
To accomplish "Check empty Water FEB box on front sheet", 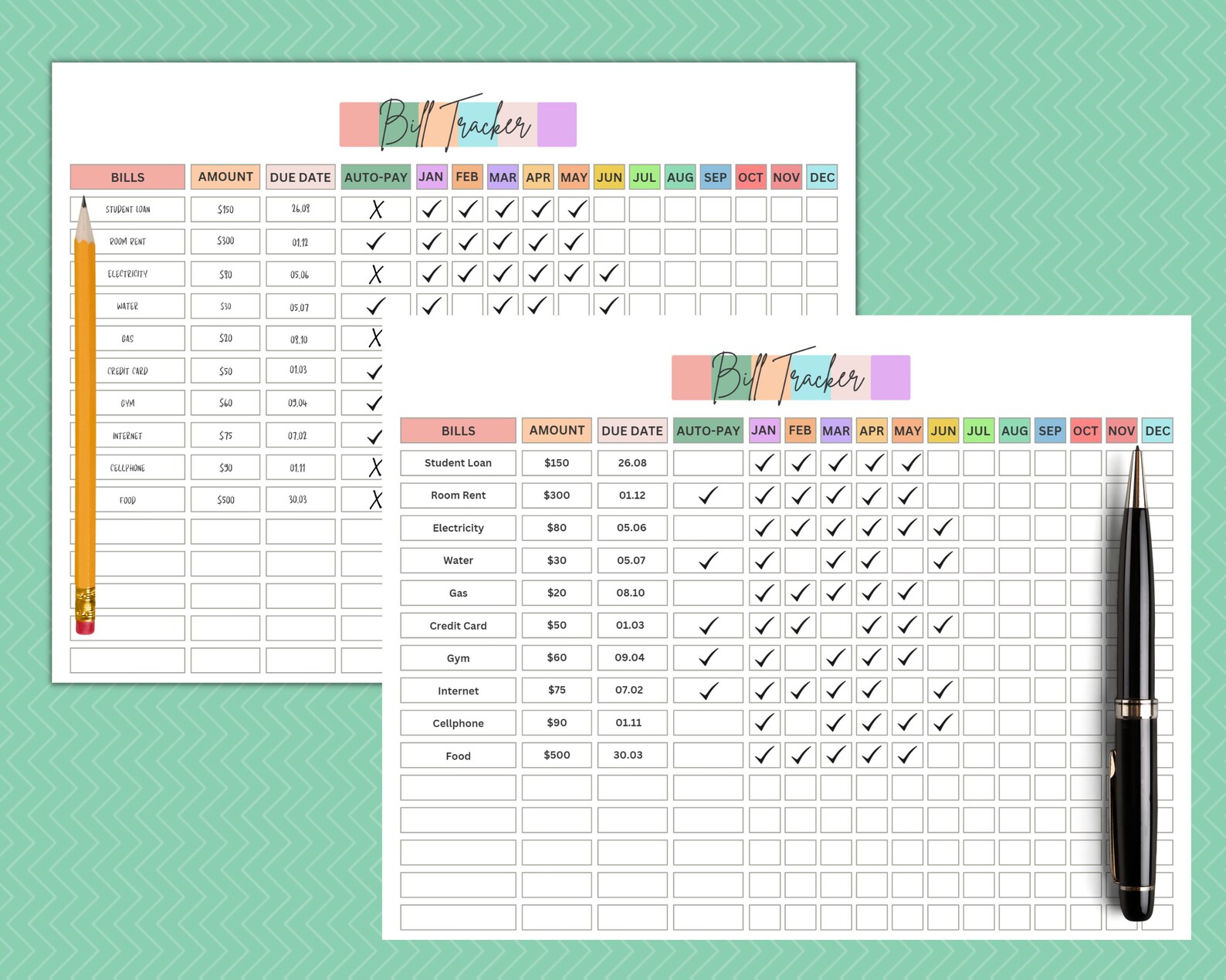I will (800, 560).
